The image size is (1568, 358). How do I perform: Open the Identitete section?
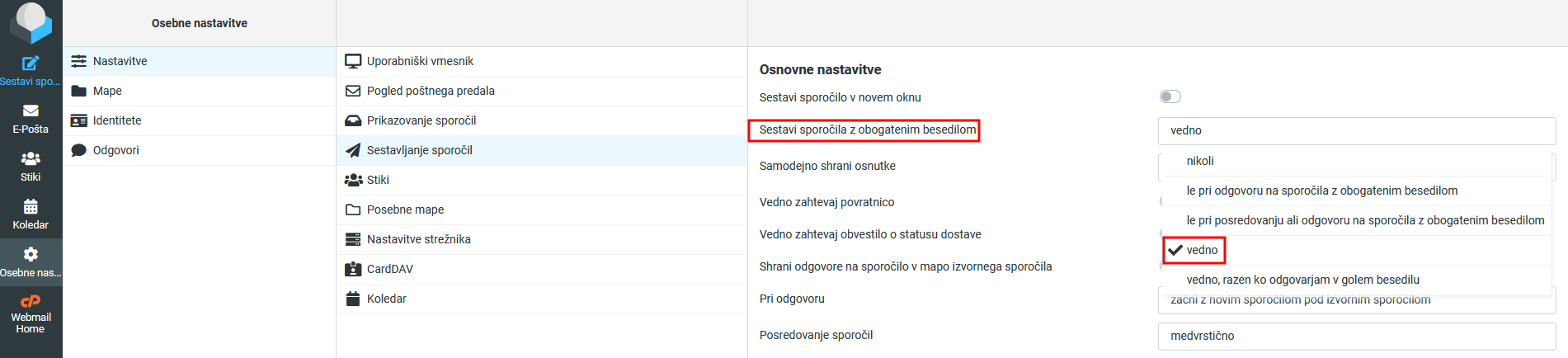pos(117,120)
